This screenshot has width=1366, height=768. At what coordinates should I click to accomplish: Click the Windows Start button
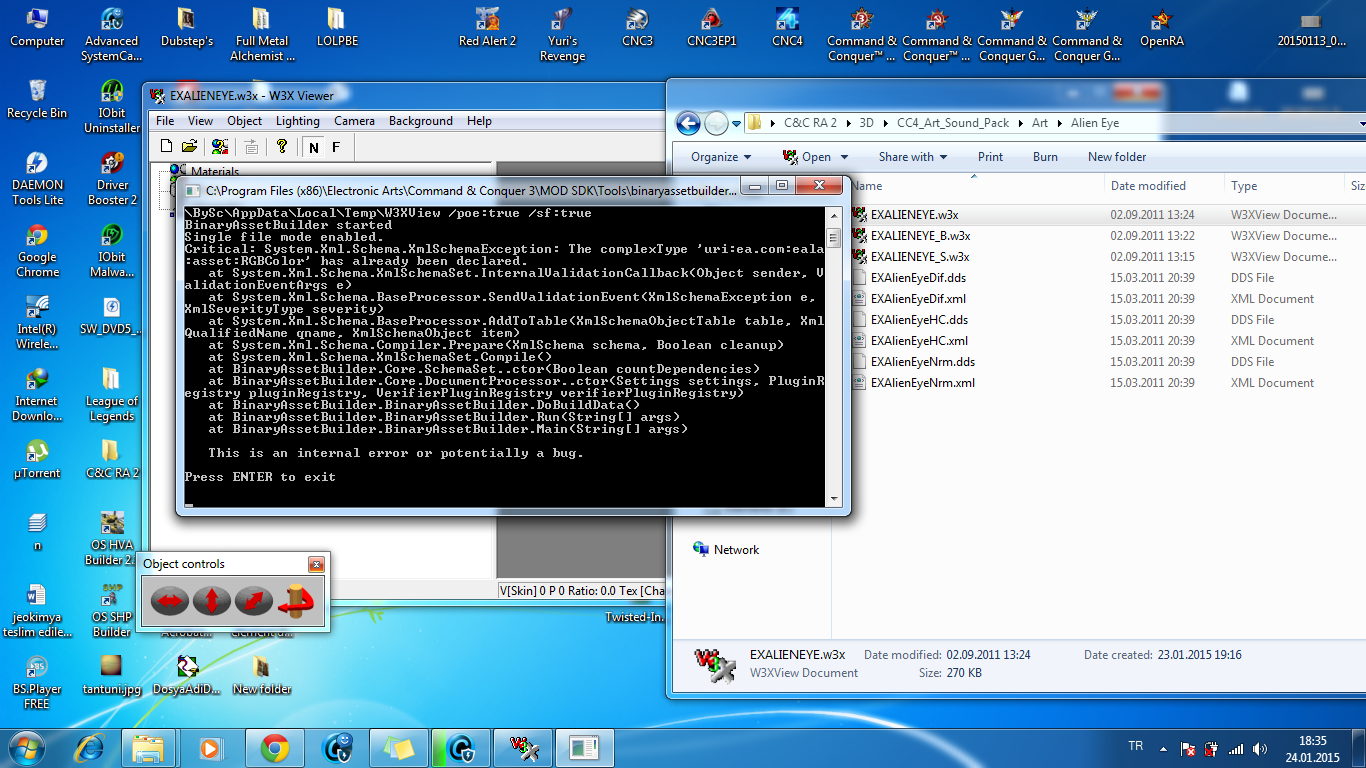(x=27, y=747)
